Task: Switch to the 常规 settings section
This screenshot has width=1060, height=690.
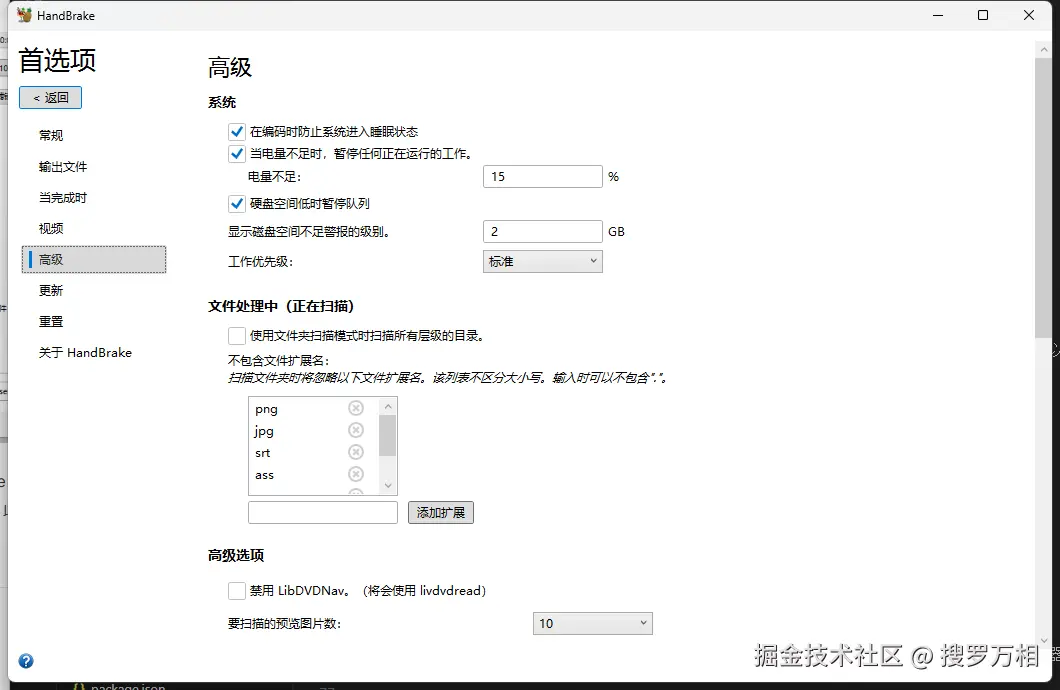Action: click(x=50, y=135)
